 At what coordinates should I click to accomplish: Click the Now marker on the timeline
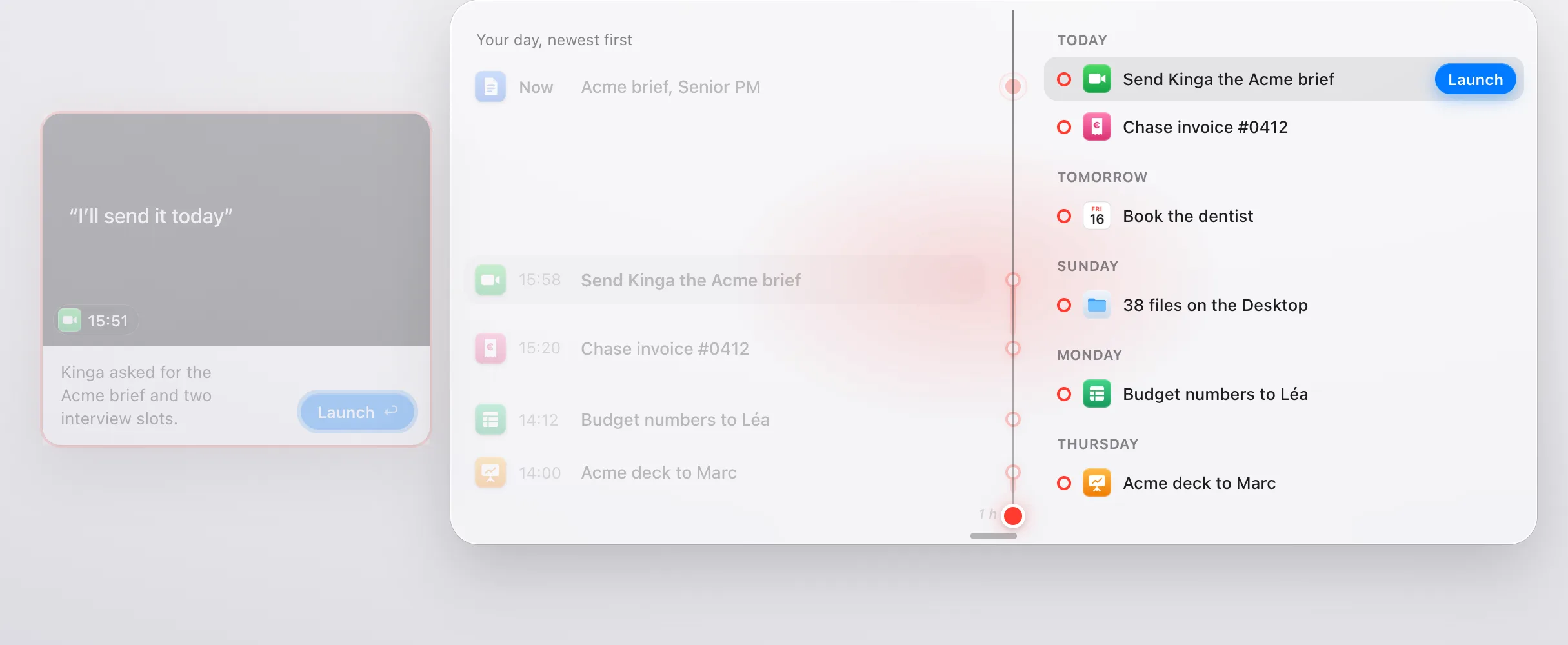tap(1013, 86)
